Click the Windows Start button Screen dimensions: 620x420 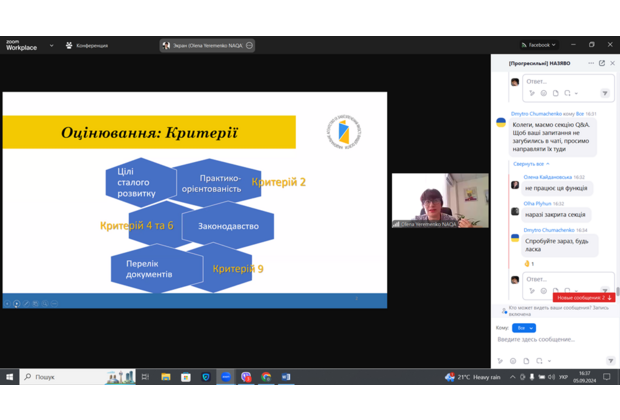(11, 377)
